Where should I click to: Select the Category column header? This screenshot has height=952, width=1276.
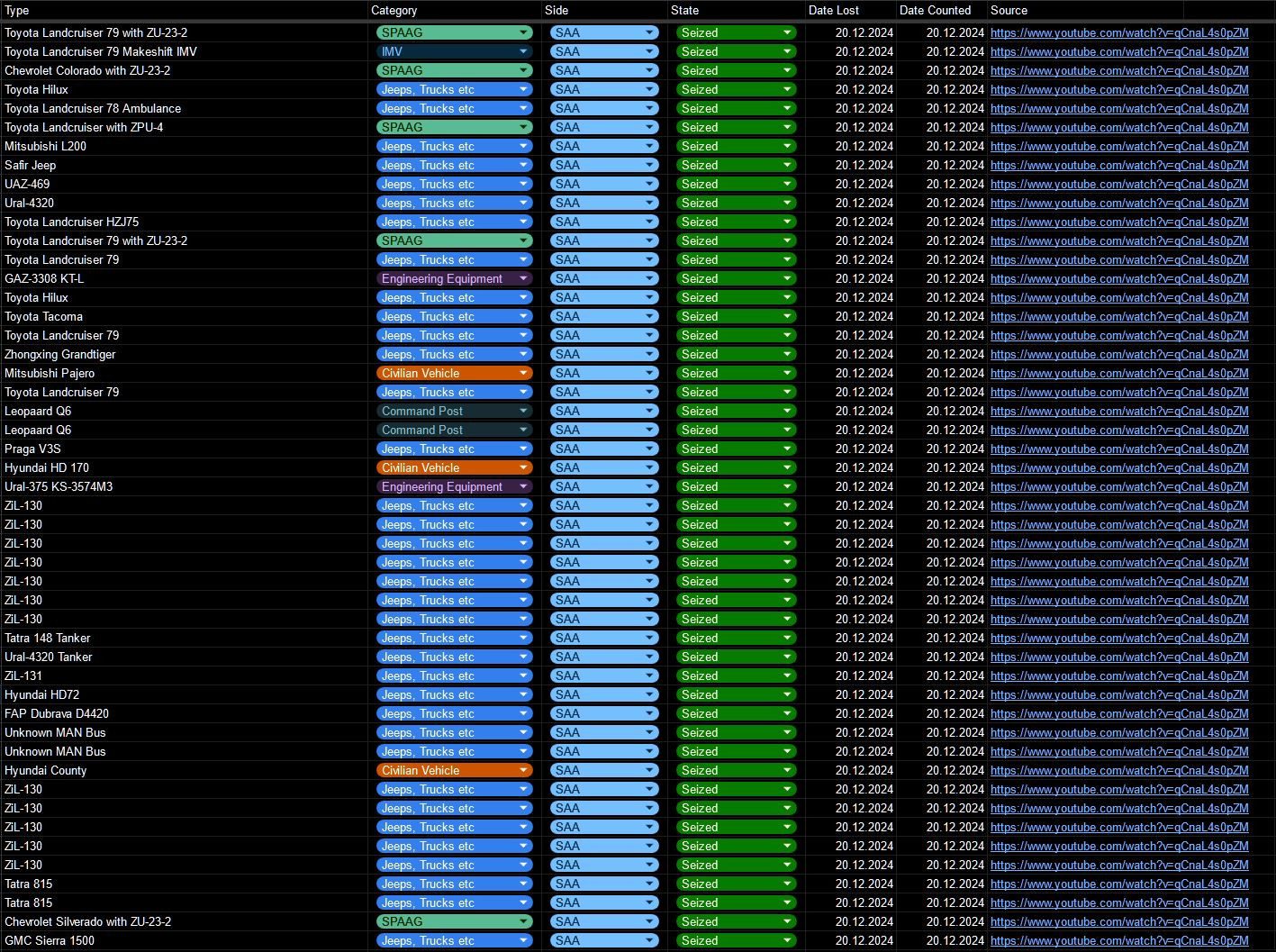click(455, 10)
